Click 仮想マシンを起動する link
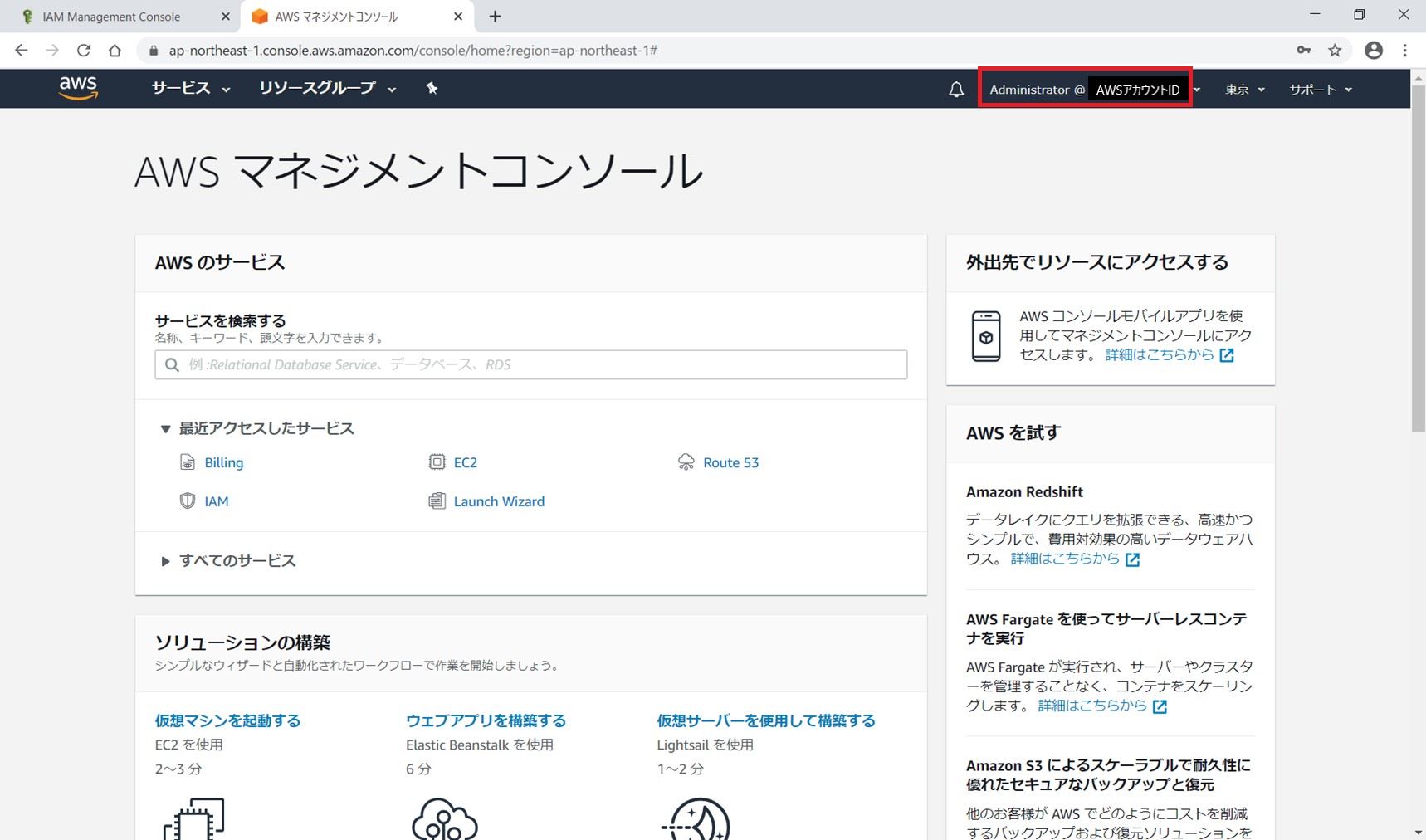 click(227, 720)
